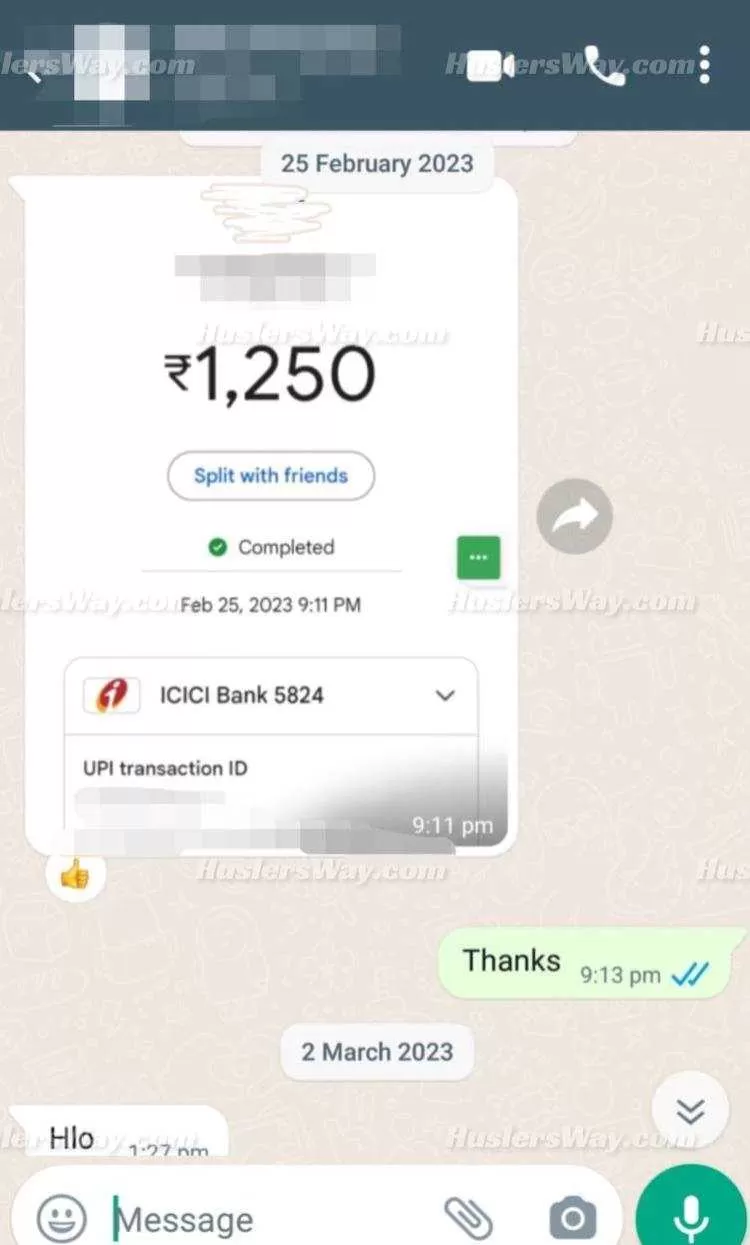This screenshot has width=750, height=1245.
Task: Tap the microphone voice message button
Action: tap(690, 1210)
